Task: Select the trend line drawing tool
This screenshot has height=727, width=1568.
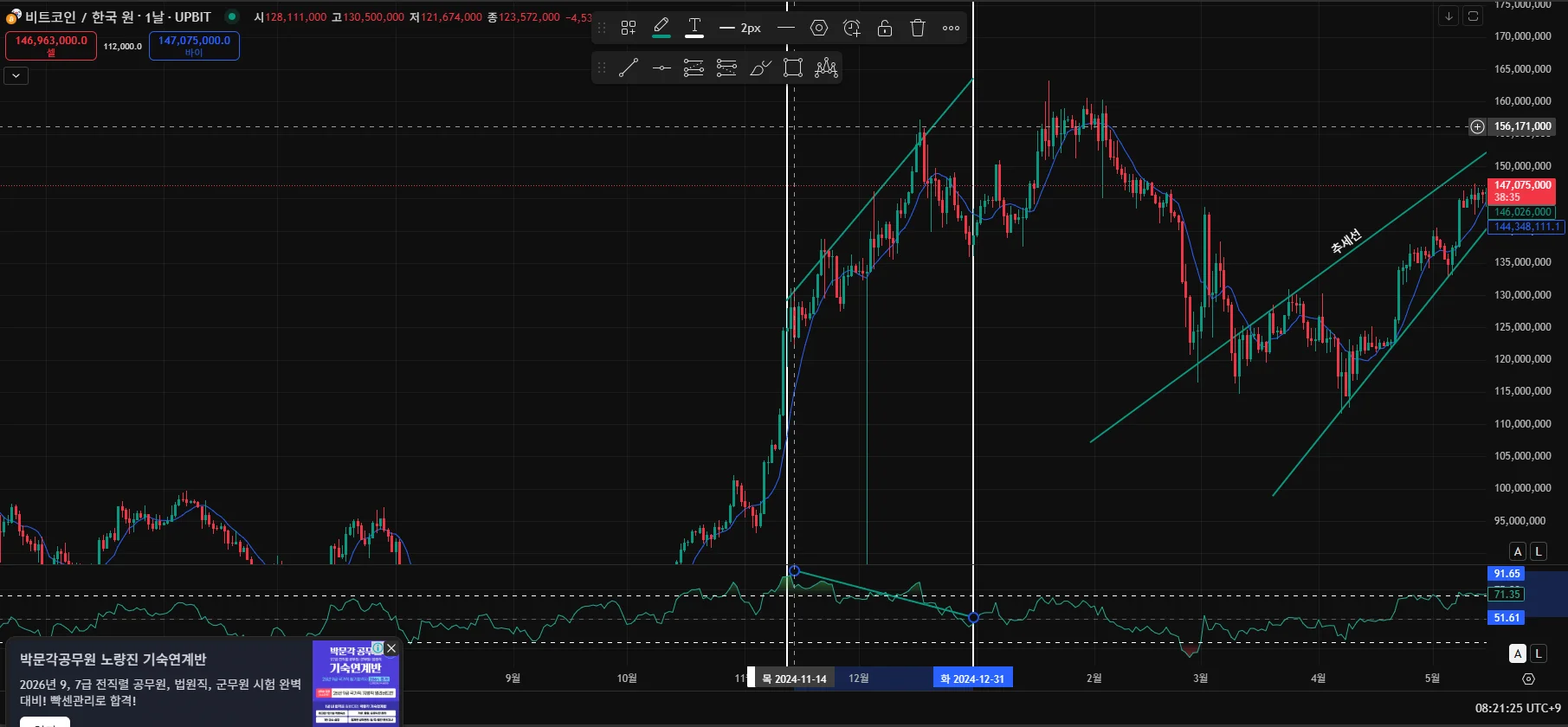Action: tap(629, 68)
